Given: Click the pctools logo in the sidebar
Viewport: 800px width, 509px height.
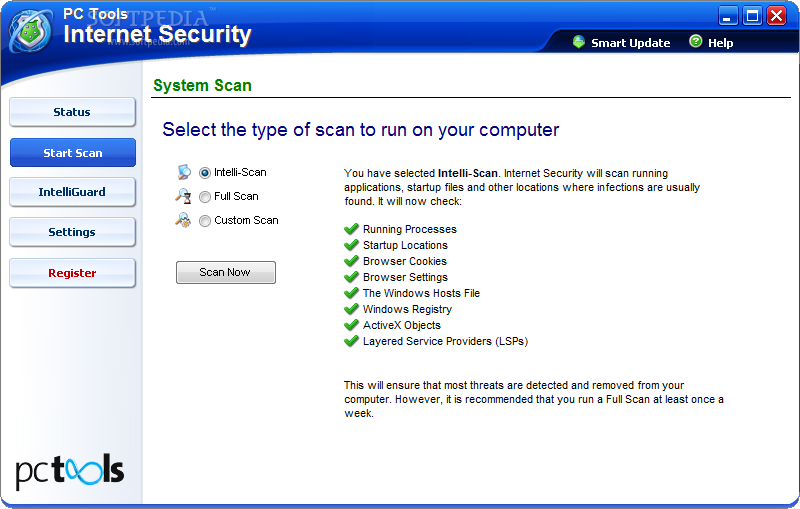Looking at the screenshot, I should point(70,470).
